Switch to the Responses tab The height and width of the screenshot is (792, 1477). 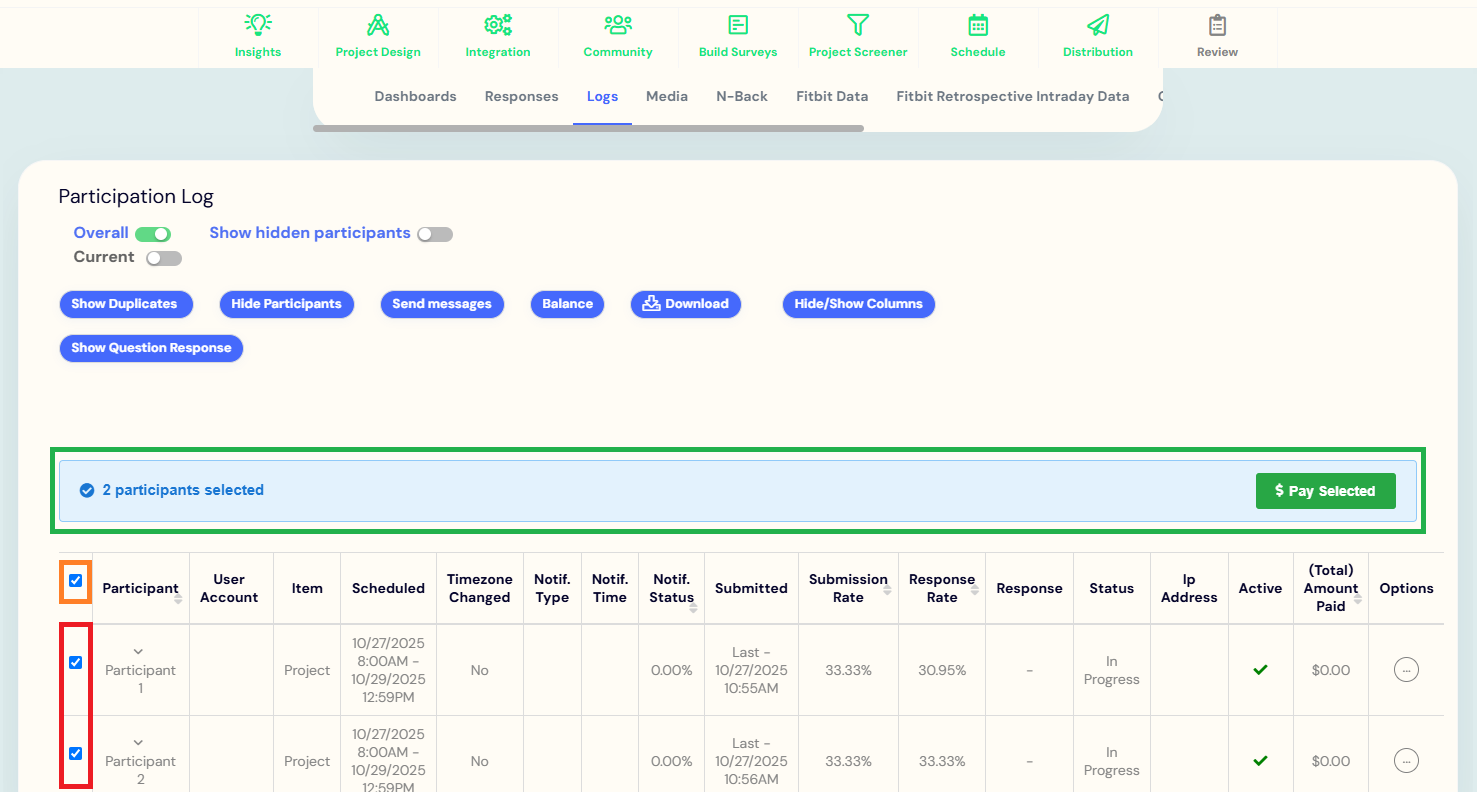point(521,97)
